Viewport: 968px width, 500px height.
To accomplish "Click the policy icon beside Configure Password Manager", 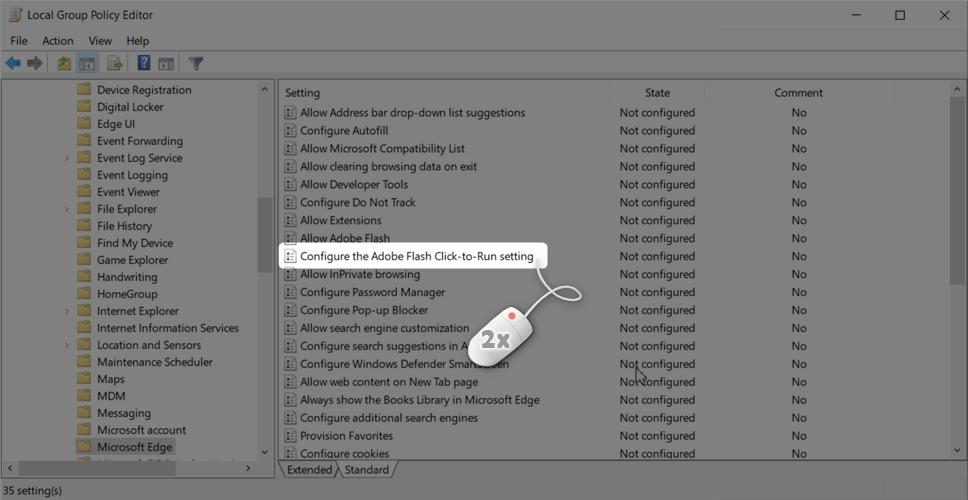I will coord(290,292).
